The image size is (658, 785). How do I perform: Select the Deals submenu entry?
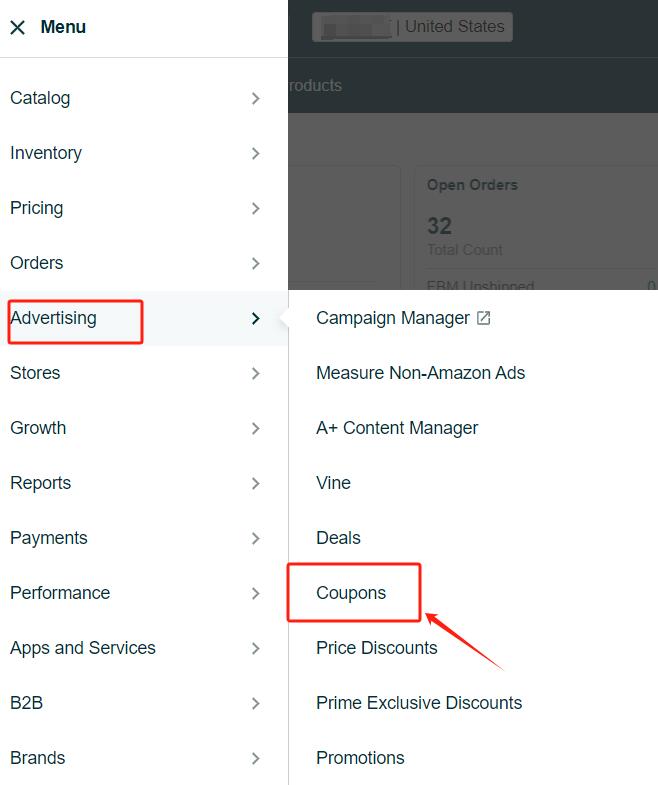point(338,538)
